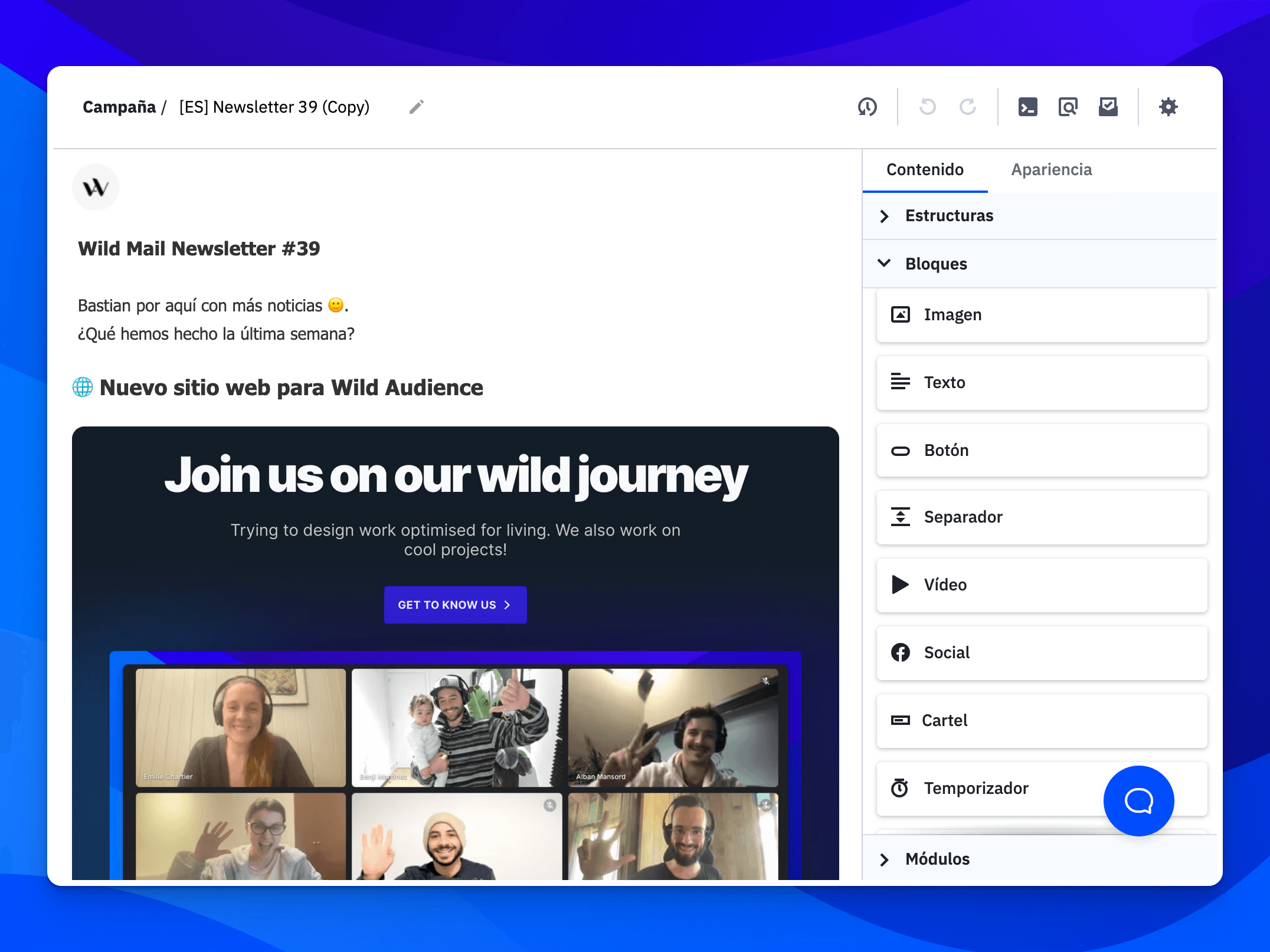Click the Bastian por aquí con más noticias text
Screen dimensions: 1270x952
pos(213,306)
